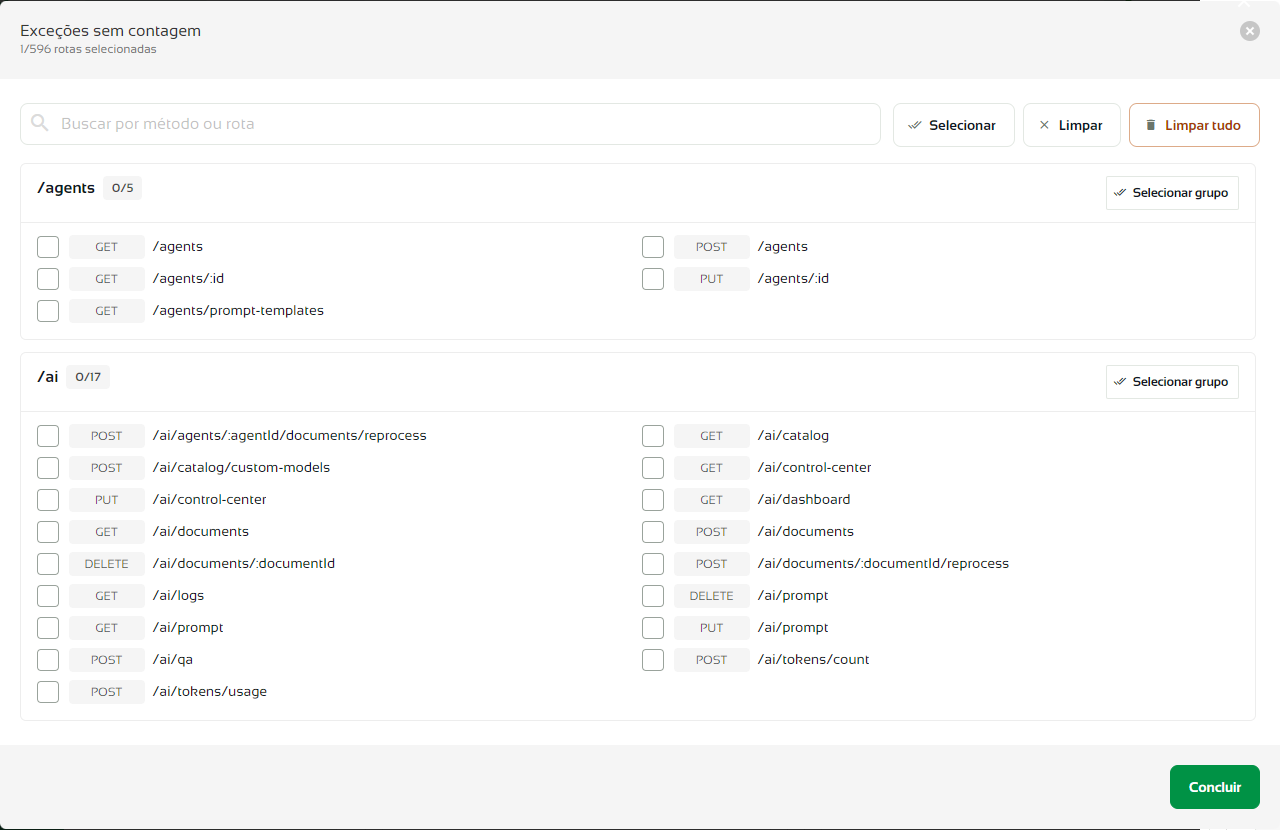The width and height of the screenshot is (1280, 830).
Task: Select the GET /ai/prompt checkbox
Action: pos(48,628)
